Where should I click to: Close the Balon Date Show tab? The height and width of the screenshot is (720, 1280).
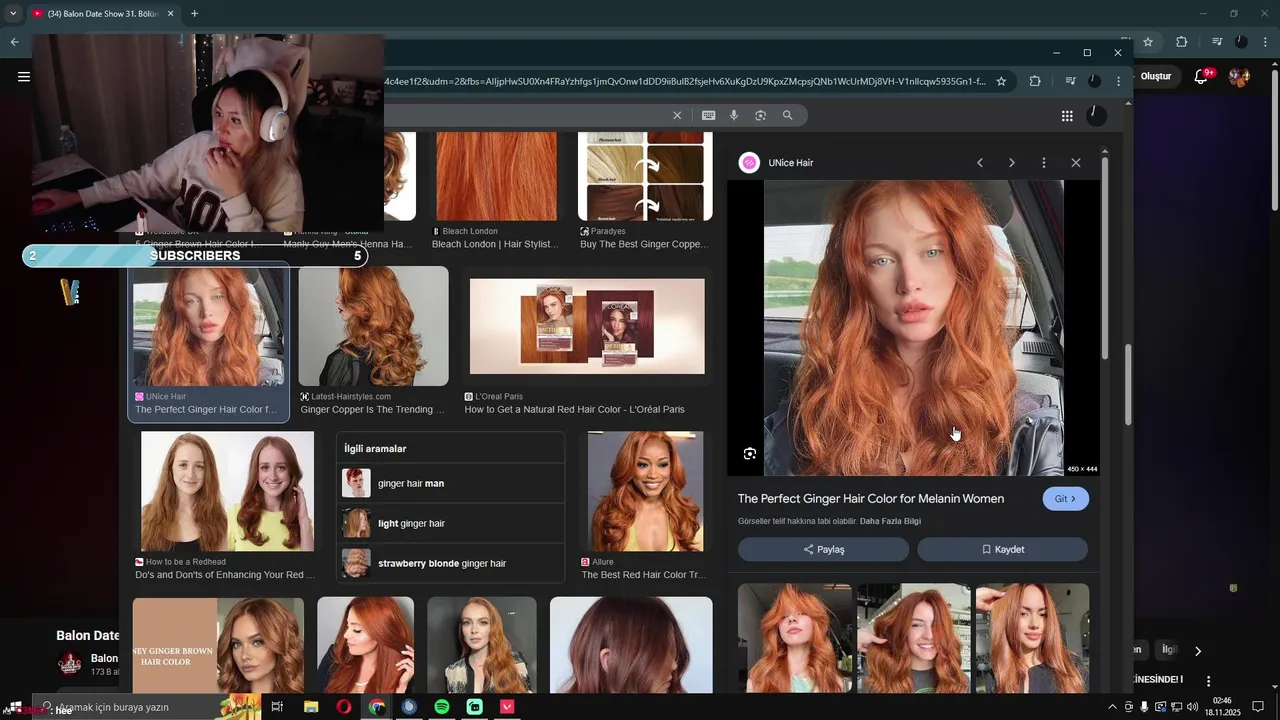click(170, 14)
